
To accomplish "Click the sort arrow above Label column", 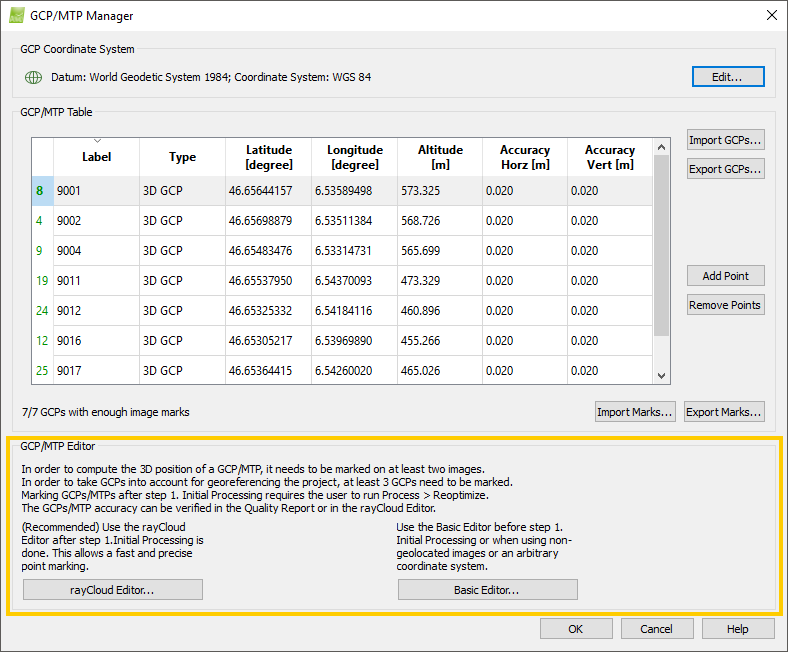I will [x=97, y=141].
